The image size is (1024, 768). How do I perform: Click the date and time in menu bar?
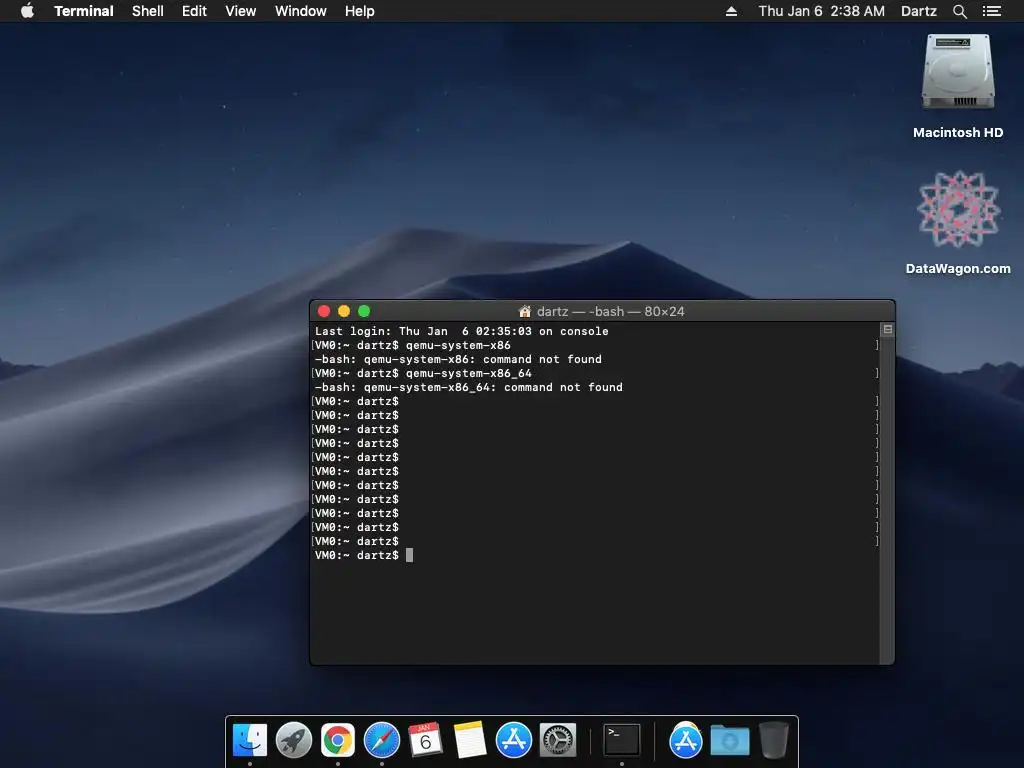pyautogui.click(x=822, y=11)
